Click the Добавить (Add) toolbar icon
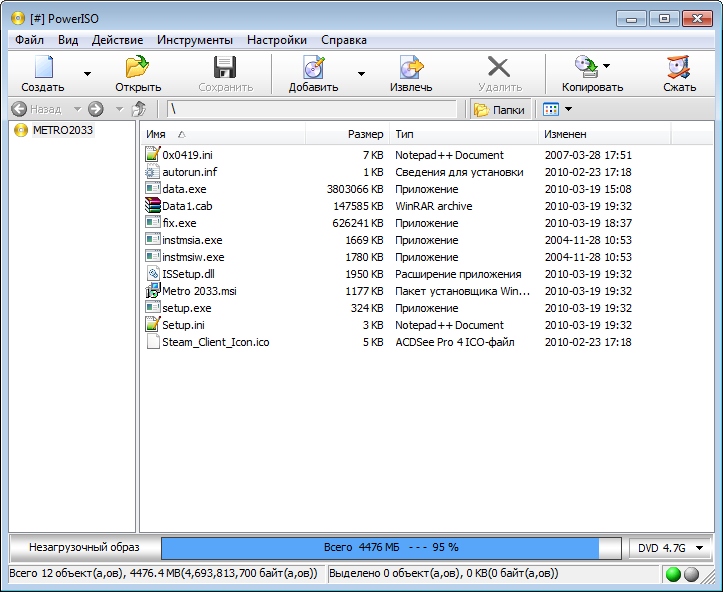The height and width of the screenshot is (592, 723). (x=313, y=68)
